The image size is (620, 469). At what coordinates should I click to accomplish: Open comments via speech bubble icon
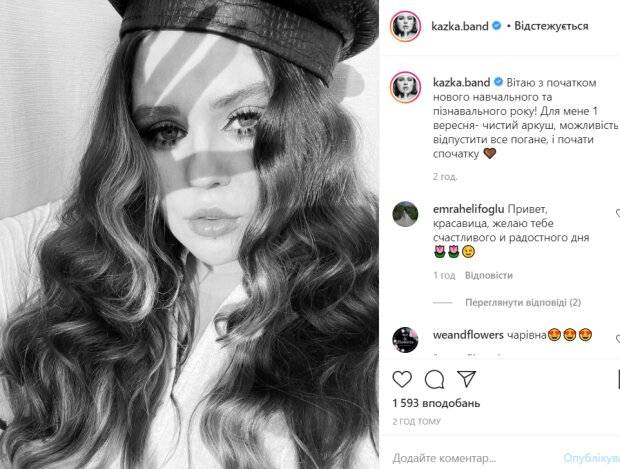[434, 380]
